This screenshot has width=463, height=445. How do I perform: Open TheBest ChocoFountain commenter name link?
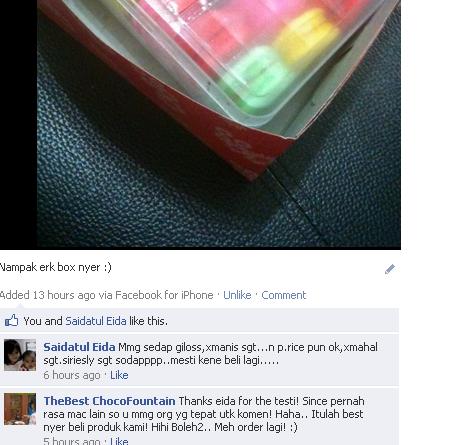click(x=109, y=401)
